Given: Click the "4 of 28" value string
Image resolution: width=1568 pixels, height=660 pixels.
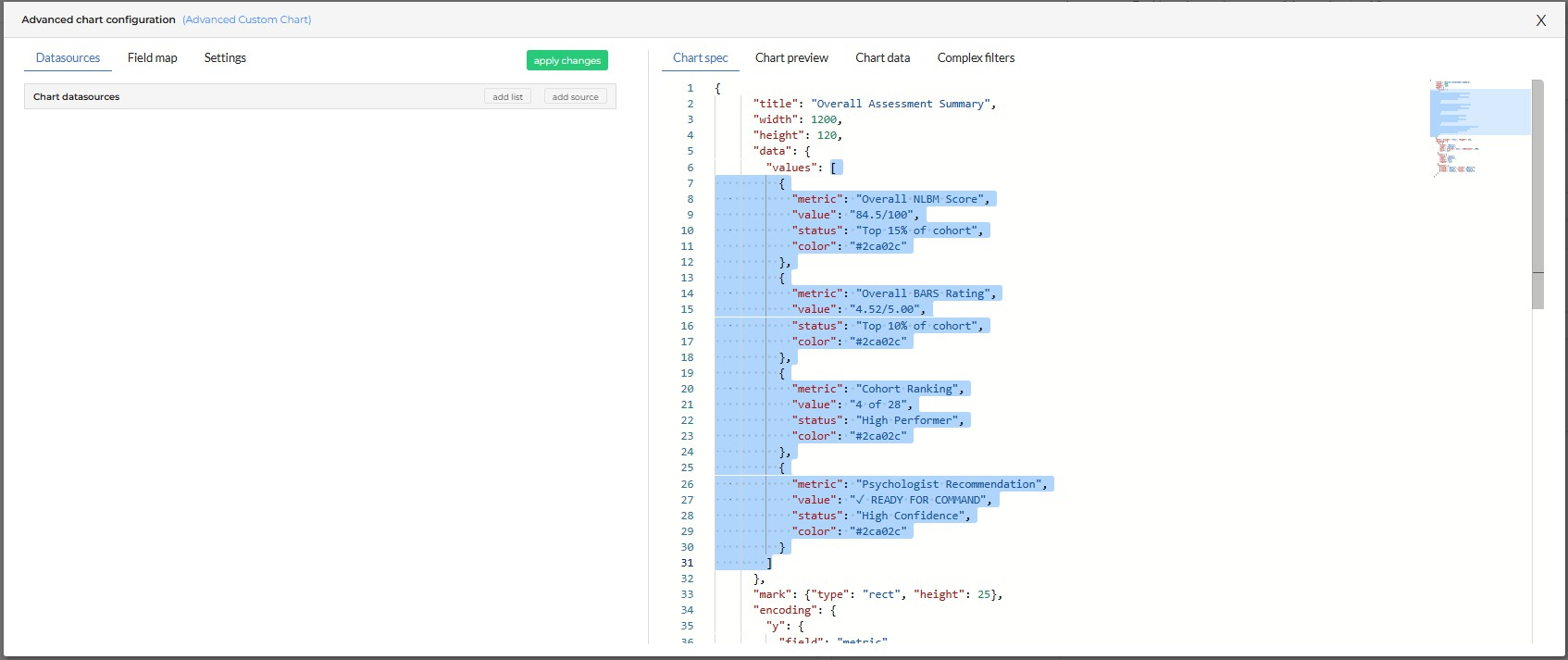Looking at the screenshot, I should point(878,405).
